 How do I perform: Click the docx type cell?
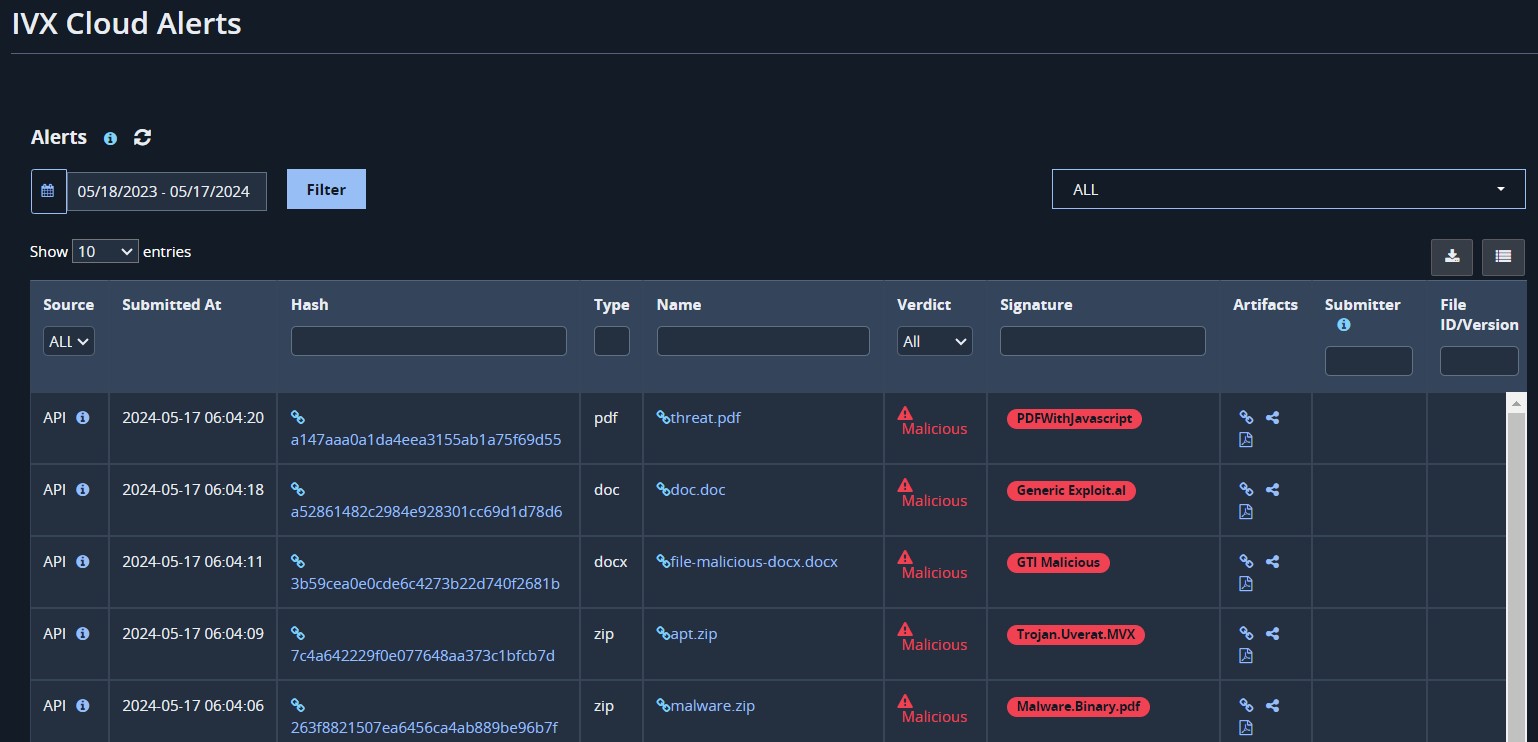click(611, 562)
